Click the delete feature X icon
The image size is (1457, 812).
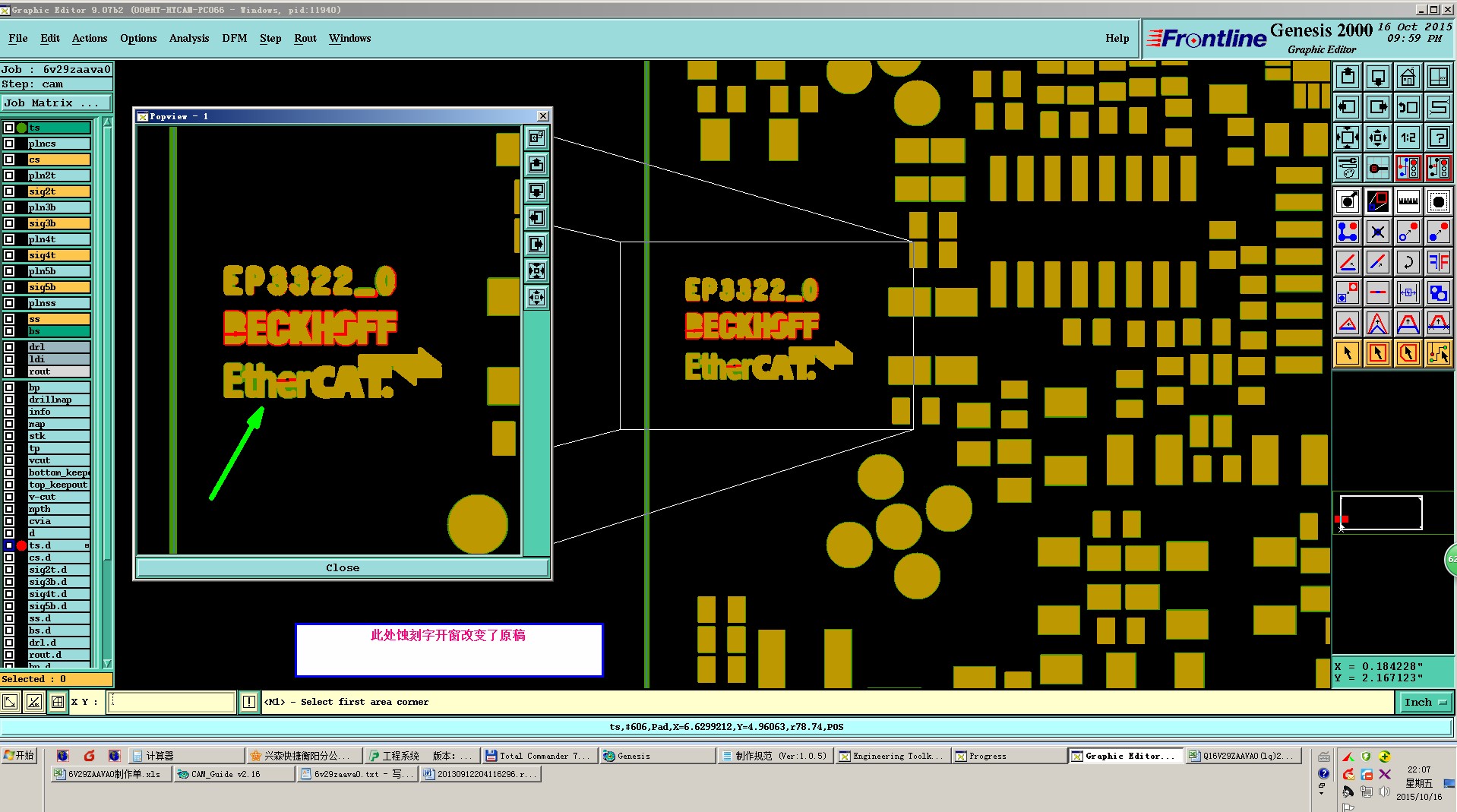pyautogui.click(x=1378, y=232)
